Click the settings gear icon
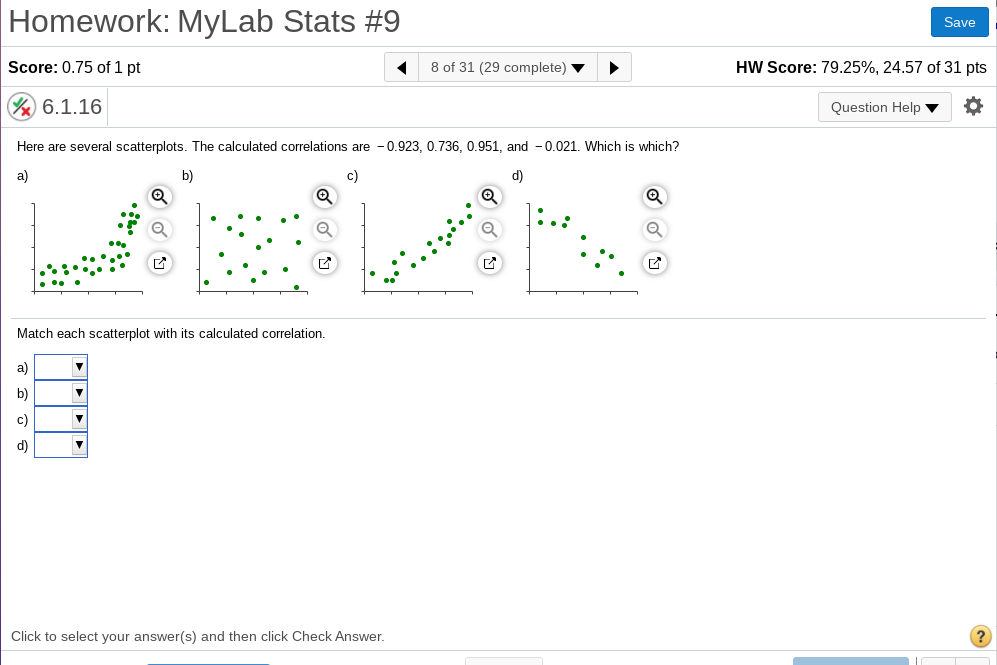Screen dimensions: 997x665 click(x=973, y=105)
